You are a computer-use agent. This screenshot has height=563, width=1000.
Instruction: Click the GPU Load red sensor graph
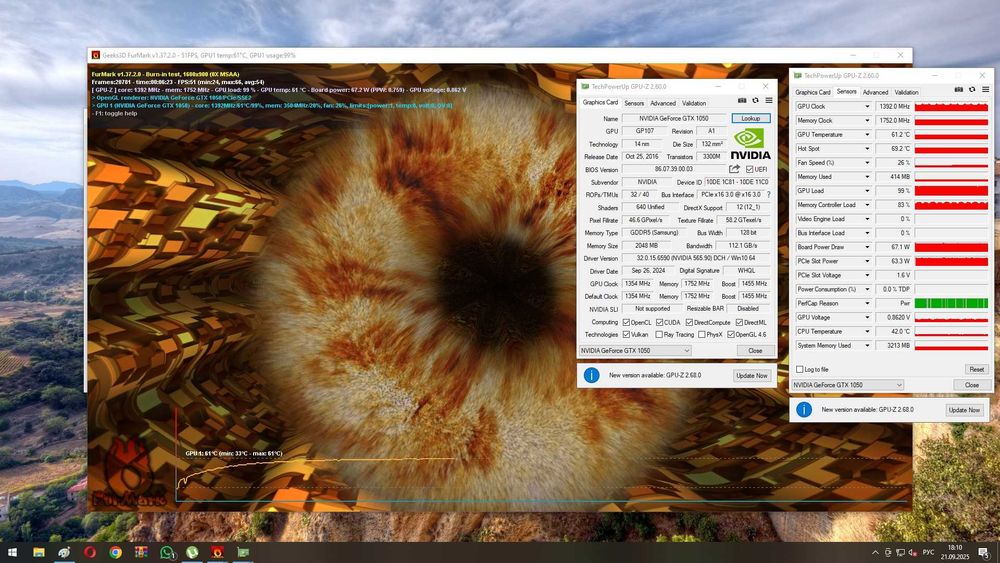pos(951,191)
